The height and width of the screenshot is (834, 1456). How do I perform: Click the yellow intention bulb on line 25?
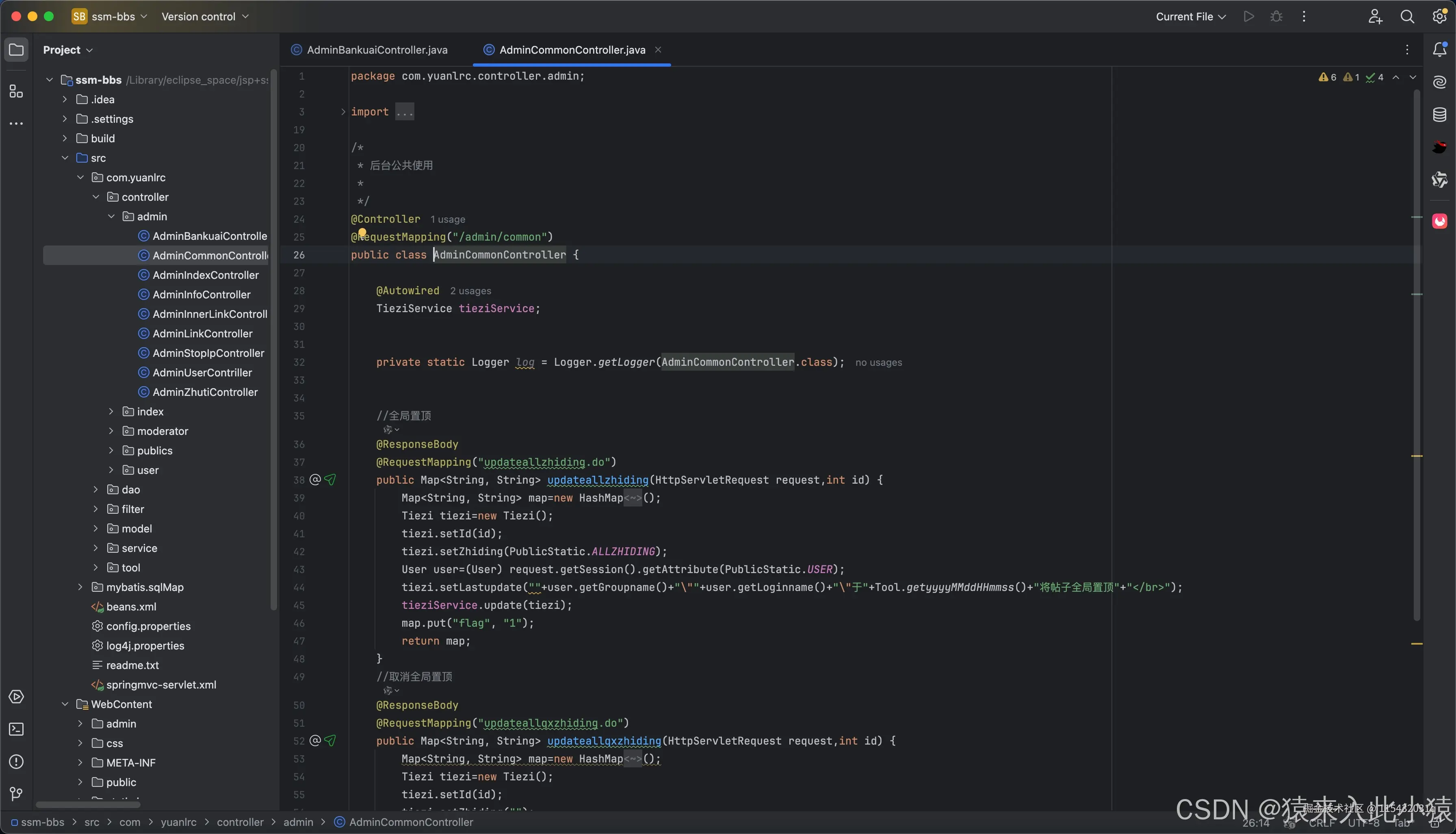coord(362,233)
